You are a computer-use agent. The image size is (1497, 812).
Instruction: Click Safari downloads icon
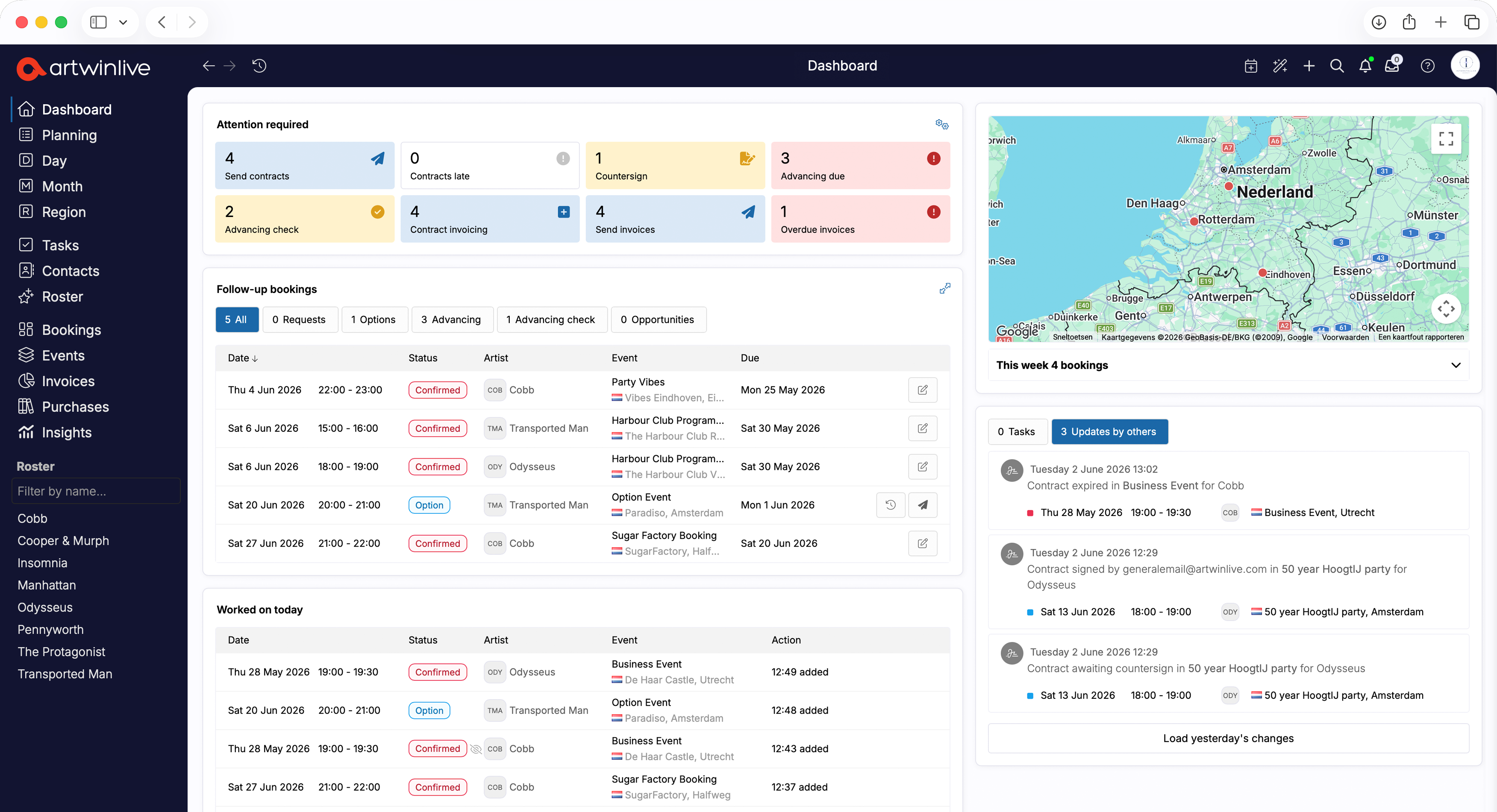coord(1379,22)
